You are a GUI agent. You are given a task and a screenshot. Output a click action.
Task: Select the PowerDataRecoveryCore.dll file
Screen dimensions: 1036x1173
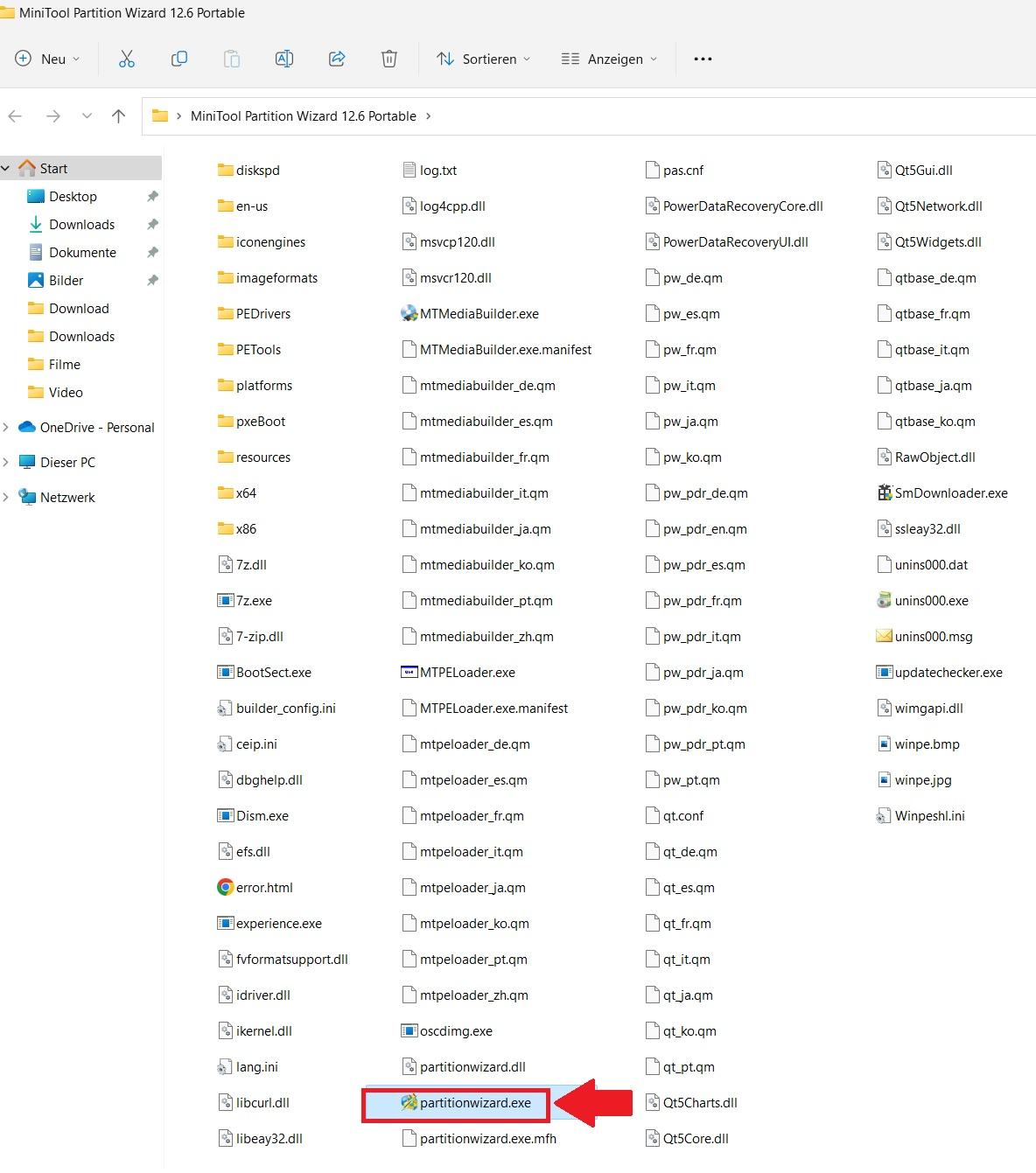(x=733, y=206)
